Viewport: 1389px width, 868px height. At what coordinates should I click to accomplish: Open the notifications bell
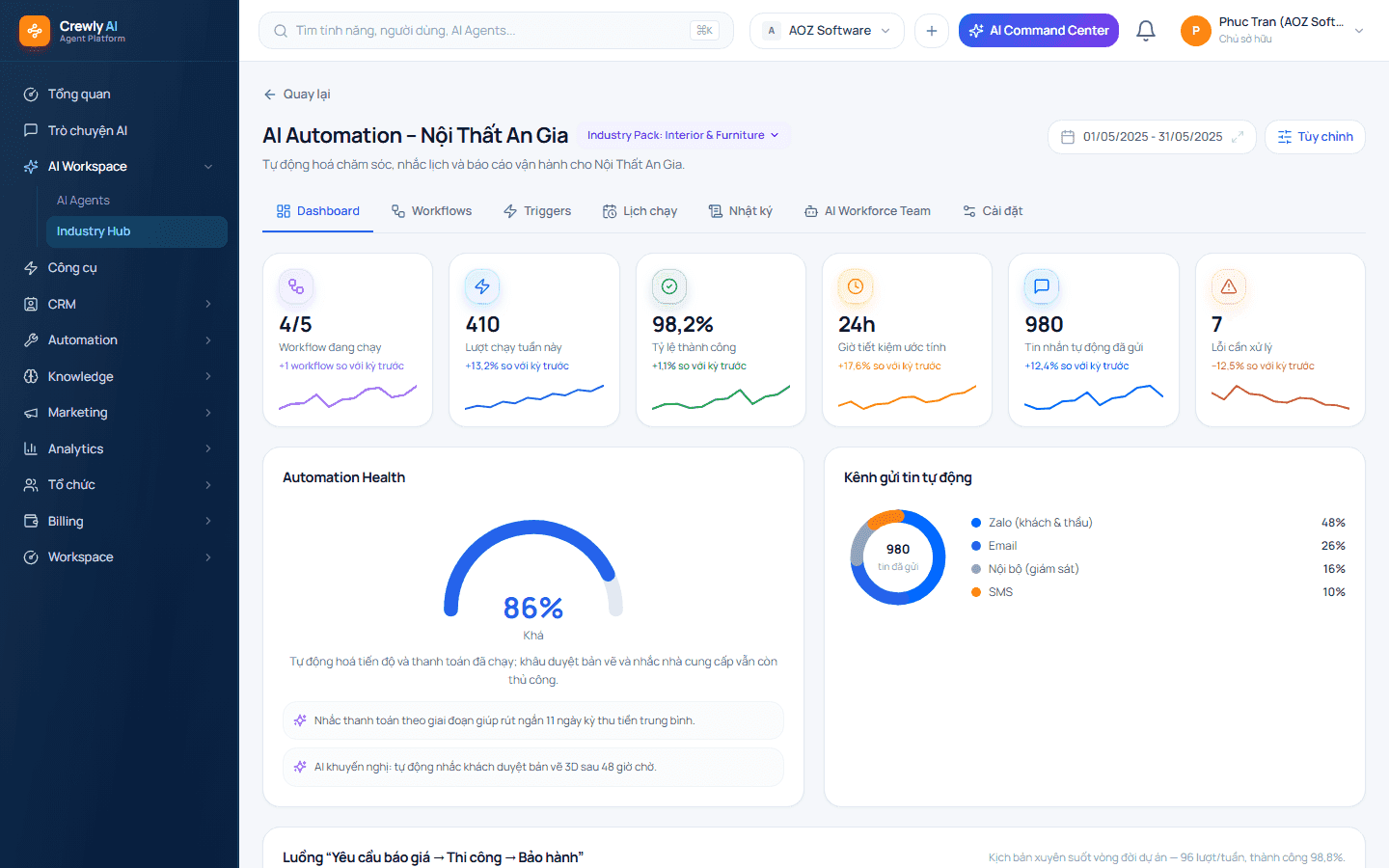(x=1145, y=31)
